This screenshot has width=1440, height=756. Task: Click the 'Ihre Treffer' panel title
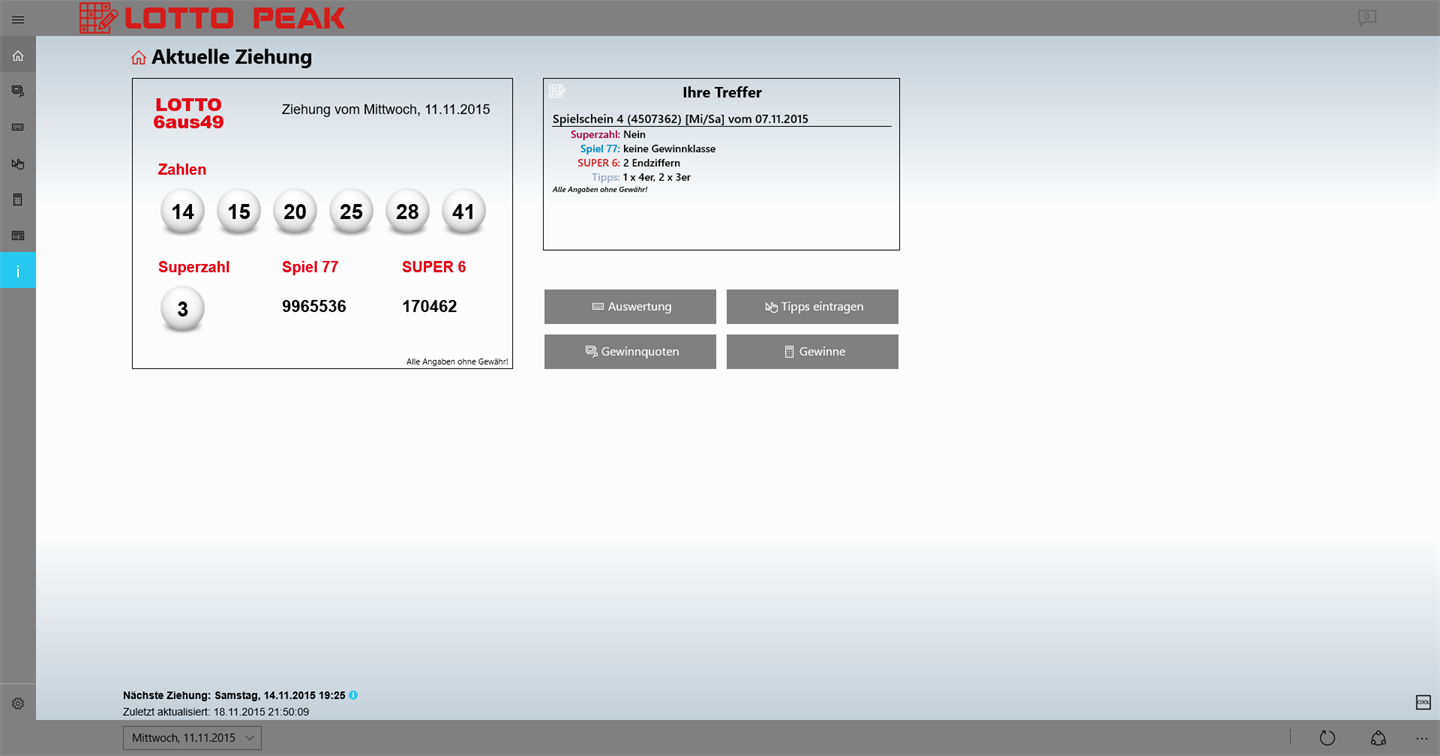pos(722,92)
